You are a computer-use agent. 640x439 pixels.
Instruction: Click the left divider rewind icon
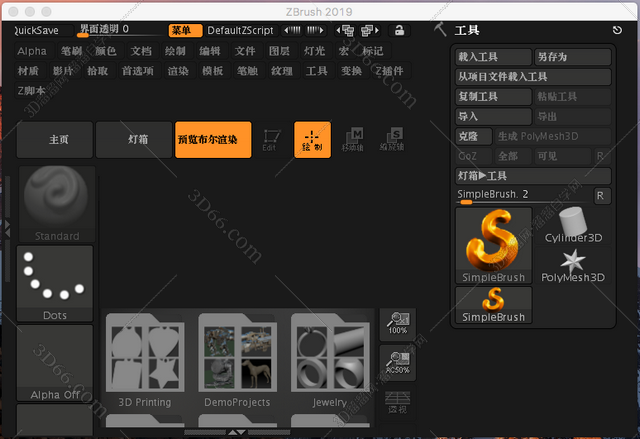(292, 30)
